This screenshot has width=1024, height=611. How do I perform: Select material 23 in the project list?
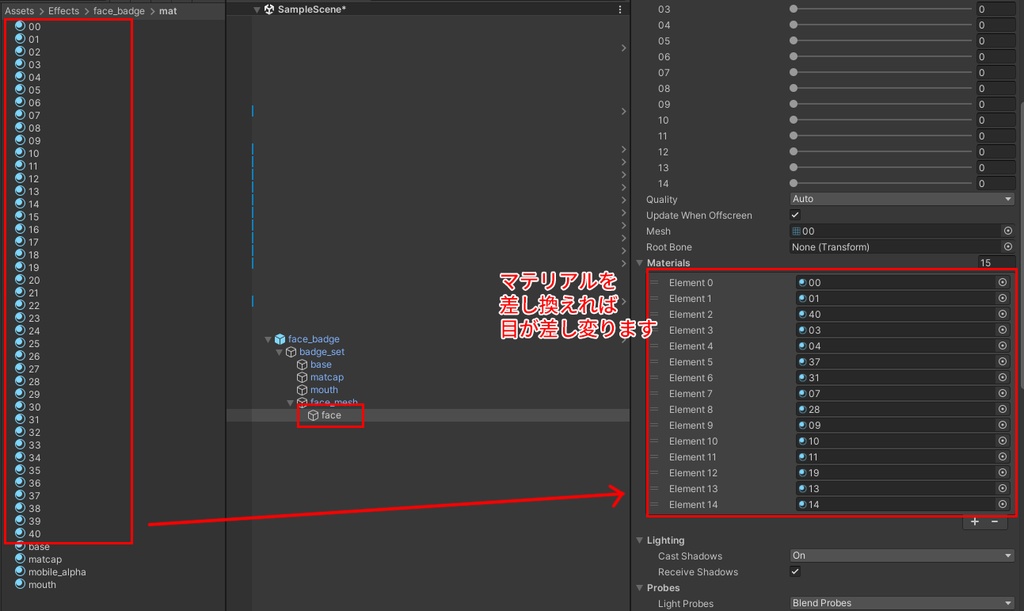tap(27, 319)
